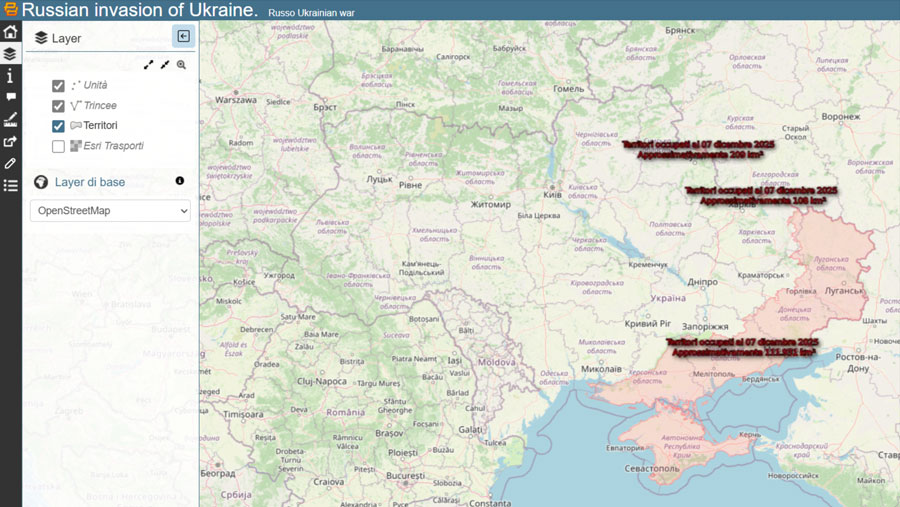The image size is (900, 507).
Task: Select the pencil edit tool
Action: point(10,163)
